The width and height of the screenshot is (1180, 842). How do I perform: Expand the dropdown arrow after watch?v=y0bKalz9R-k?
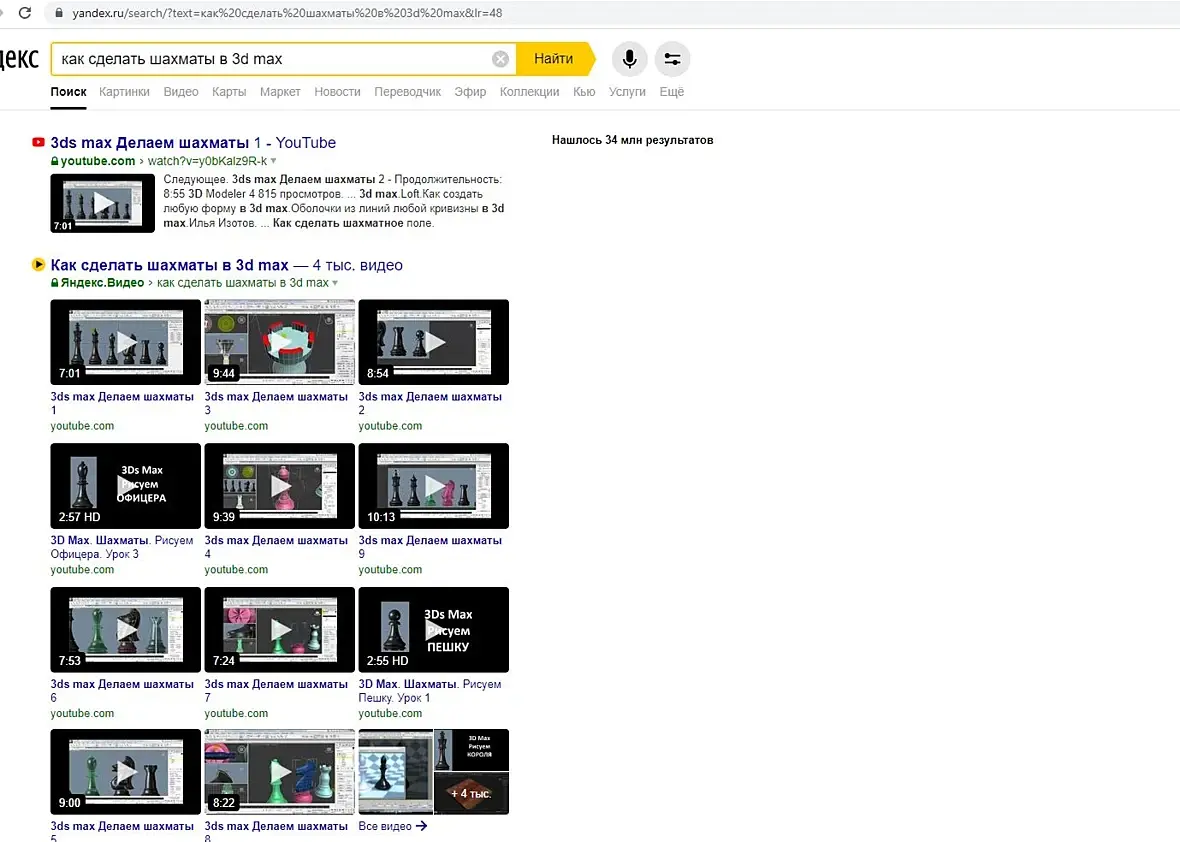click(x=273, y=161)
